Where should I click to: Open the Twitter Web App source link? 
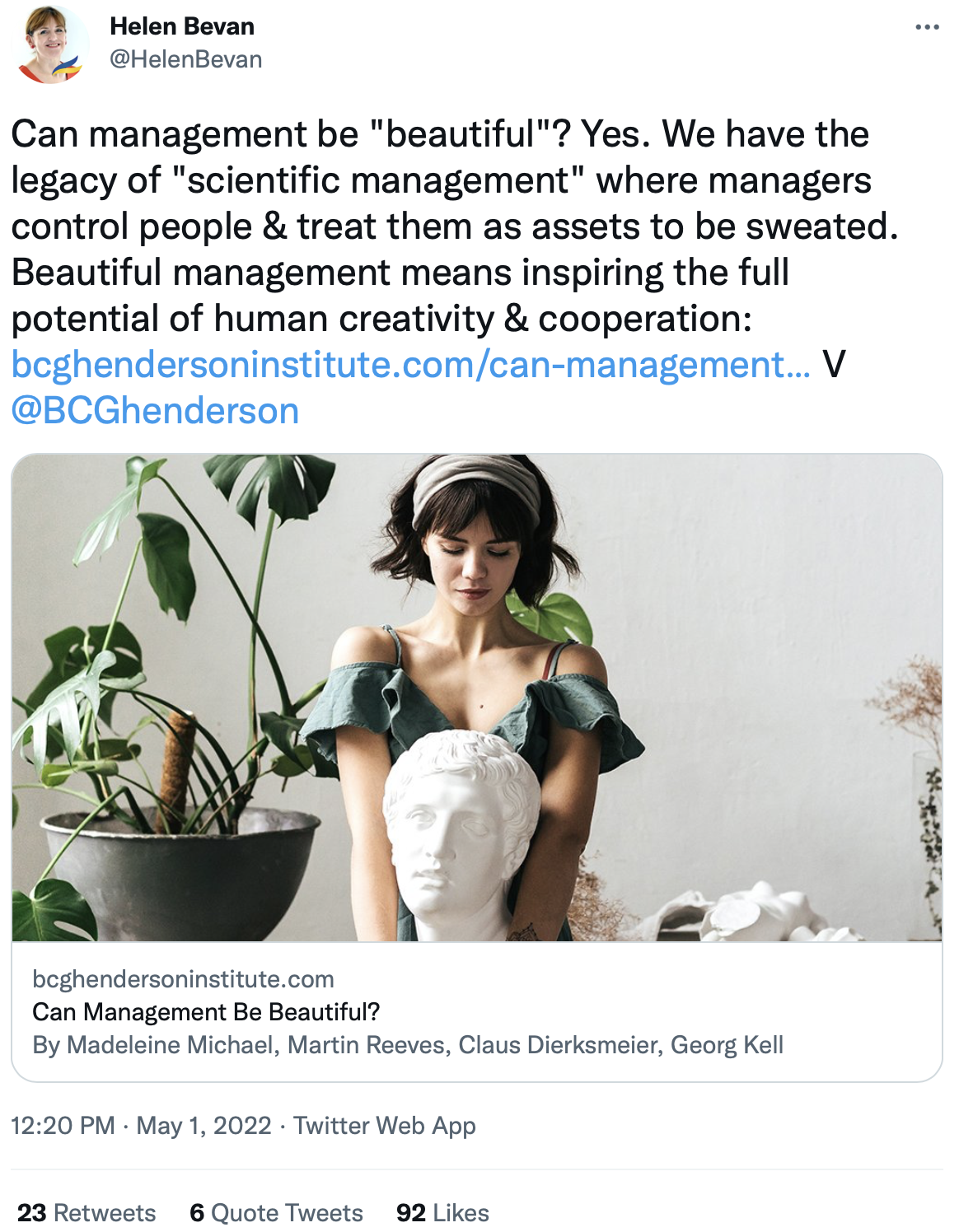pyautogui.click(x=385, y=1126)
